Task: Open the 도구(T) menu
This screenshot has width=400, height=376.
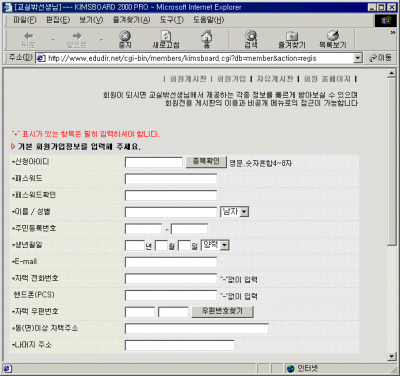Action: click(x=172, y=20)
